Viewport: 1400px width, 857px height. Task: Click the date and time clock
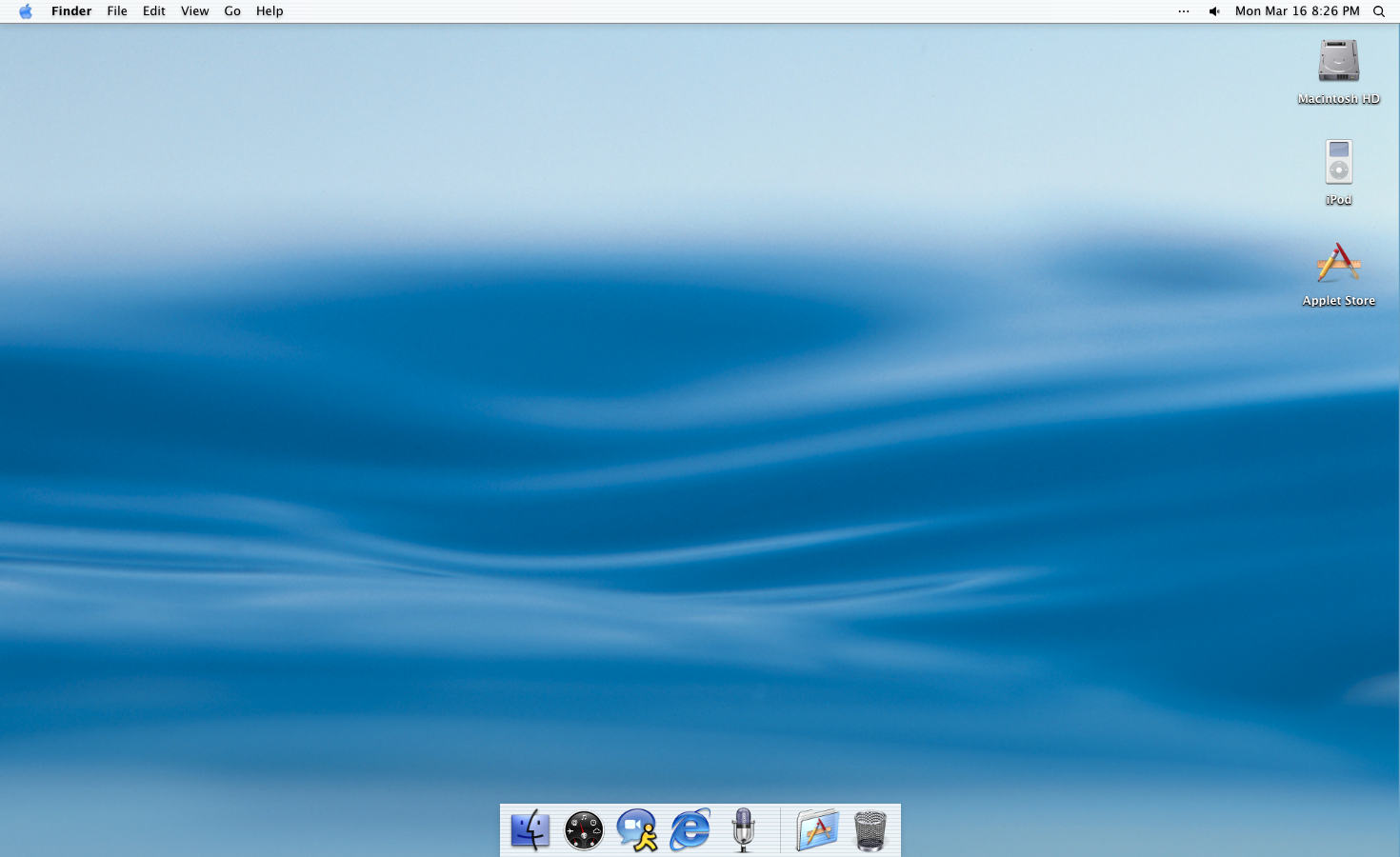coord(1297,11)
